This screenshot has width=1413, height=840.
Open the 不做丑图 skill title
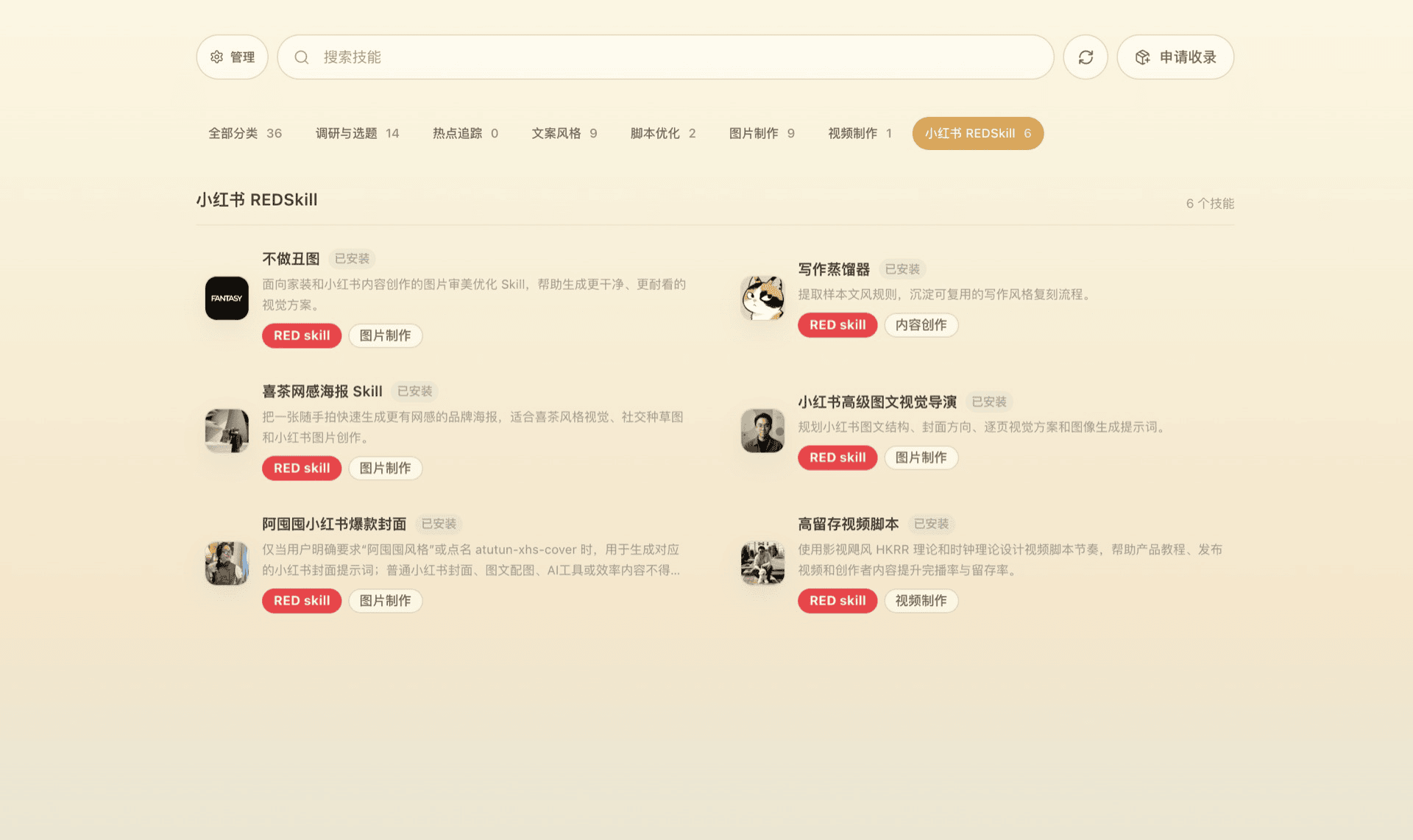[291, 259]
